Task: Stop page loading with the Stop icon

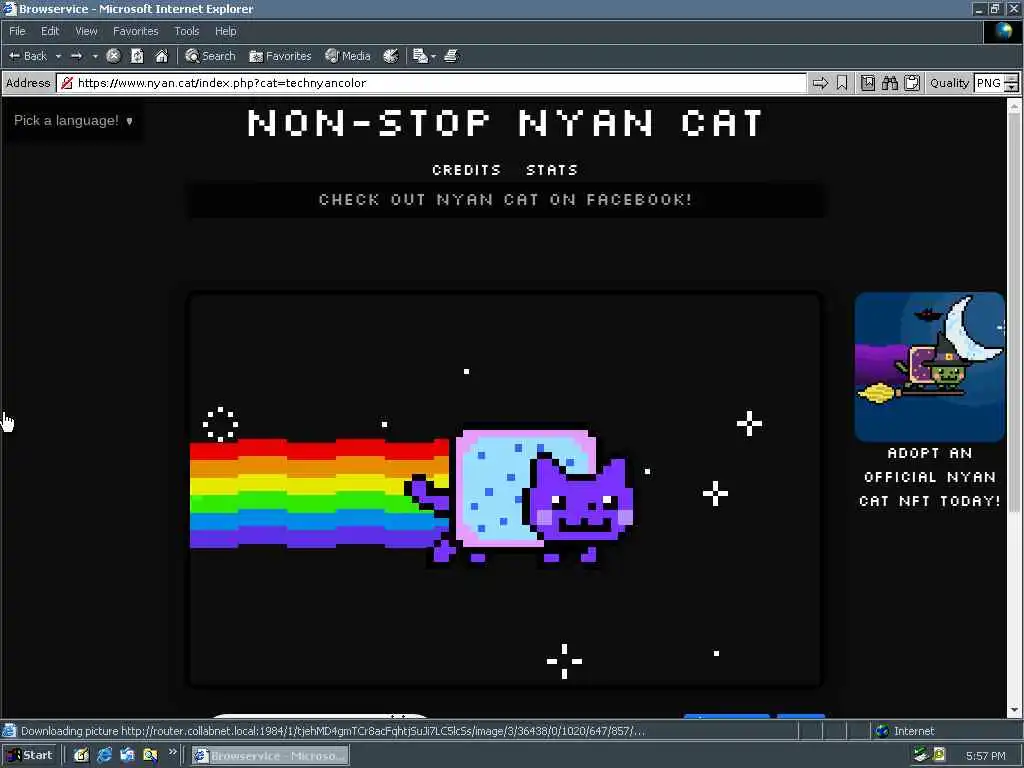Action: 113,56
